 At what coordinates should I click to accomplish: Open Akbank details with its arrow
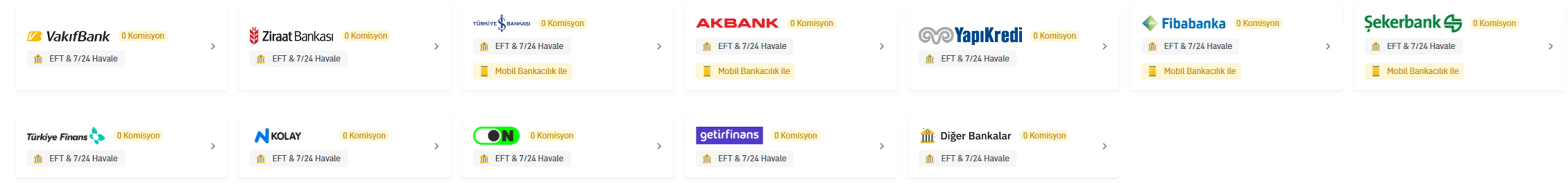tap(881, 46)
